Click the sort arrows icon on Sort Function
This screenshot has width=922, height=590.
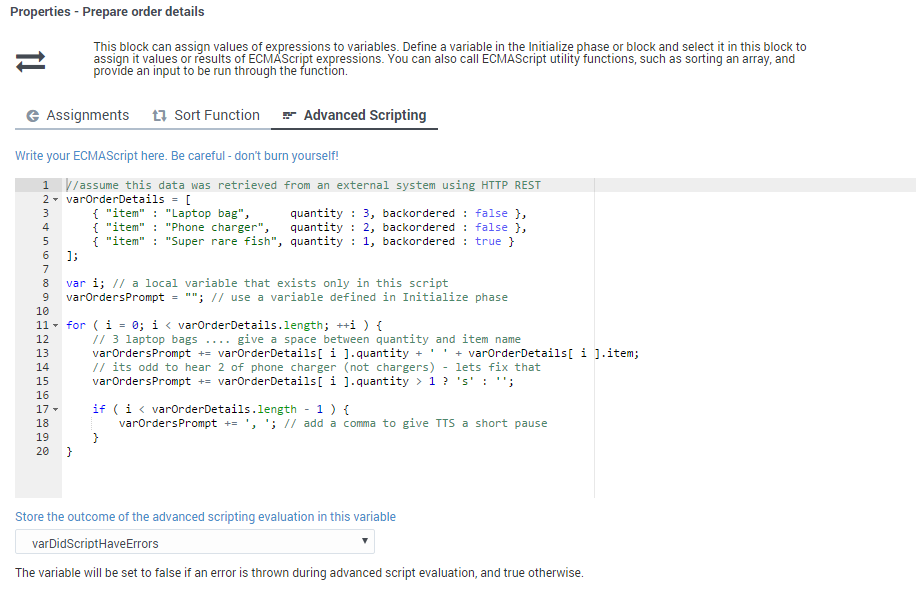pyautogui.click(x=159, y=116)
